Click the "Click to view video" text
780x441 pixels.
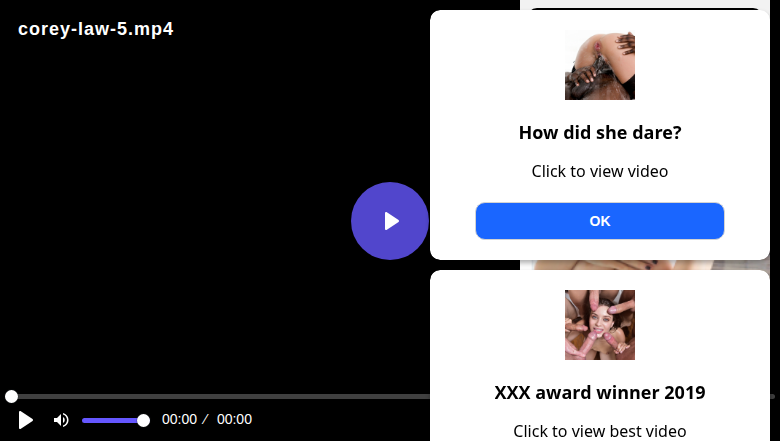[599, 171]
